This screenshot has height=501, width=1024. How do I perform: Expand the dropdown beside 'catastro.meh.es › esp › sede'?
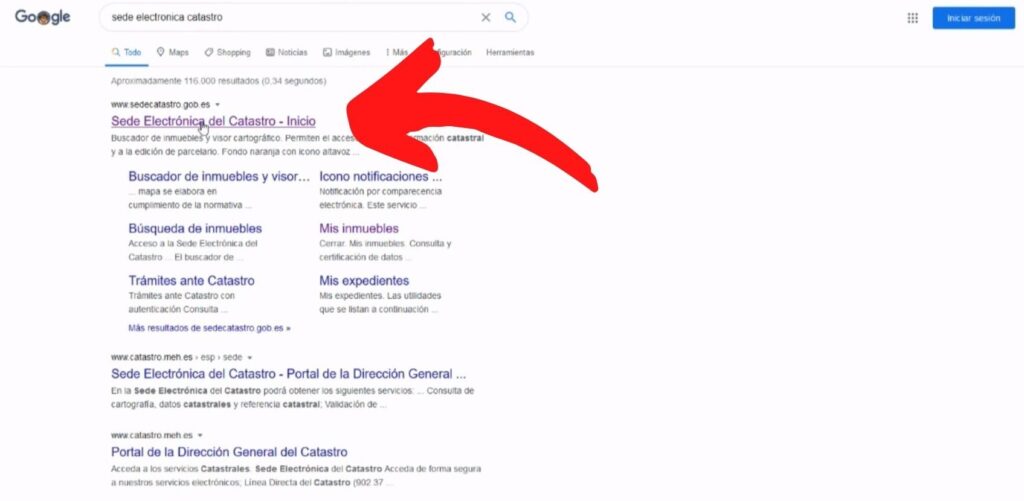pyautogui.click(x=249, y=358)
